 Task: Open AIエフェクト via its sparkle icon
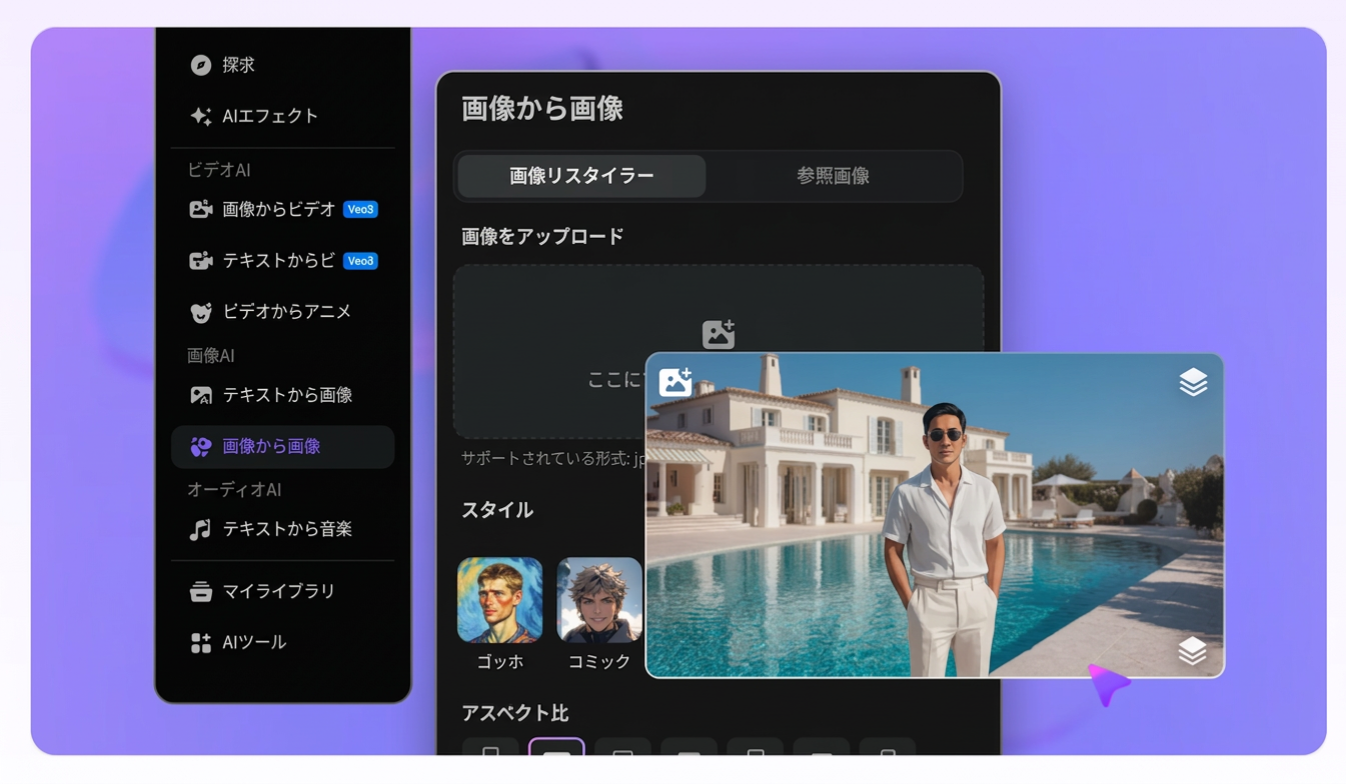(x=201, y=116)
